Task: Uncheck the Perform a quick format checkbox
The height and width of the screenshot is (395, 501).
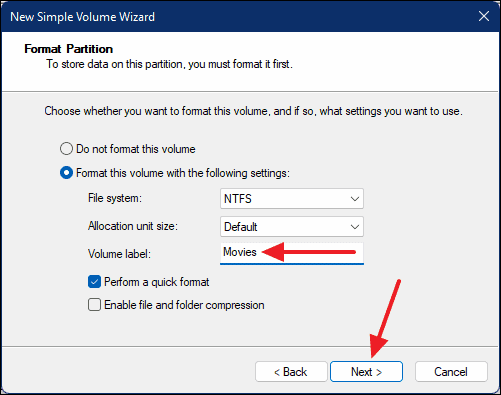Action: [94, 282]
